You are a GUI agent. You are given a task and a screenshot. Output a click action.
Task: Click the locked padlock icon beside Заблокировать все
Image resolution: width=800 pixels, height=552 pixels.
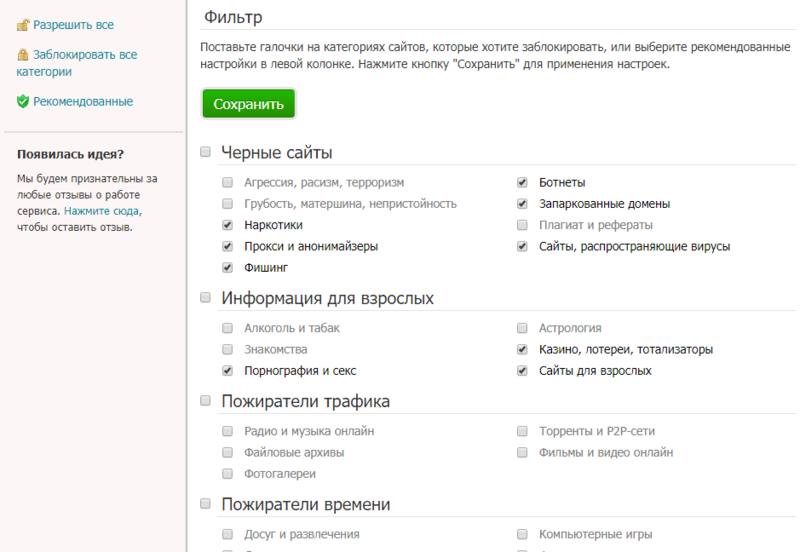(23, 55)
